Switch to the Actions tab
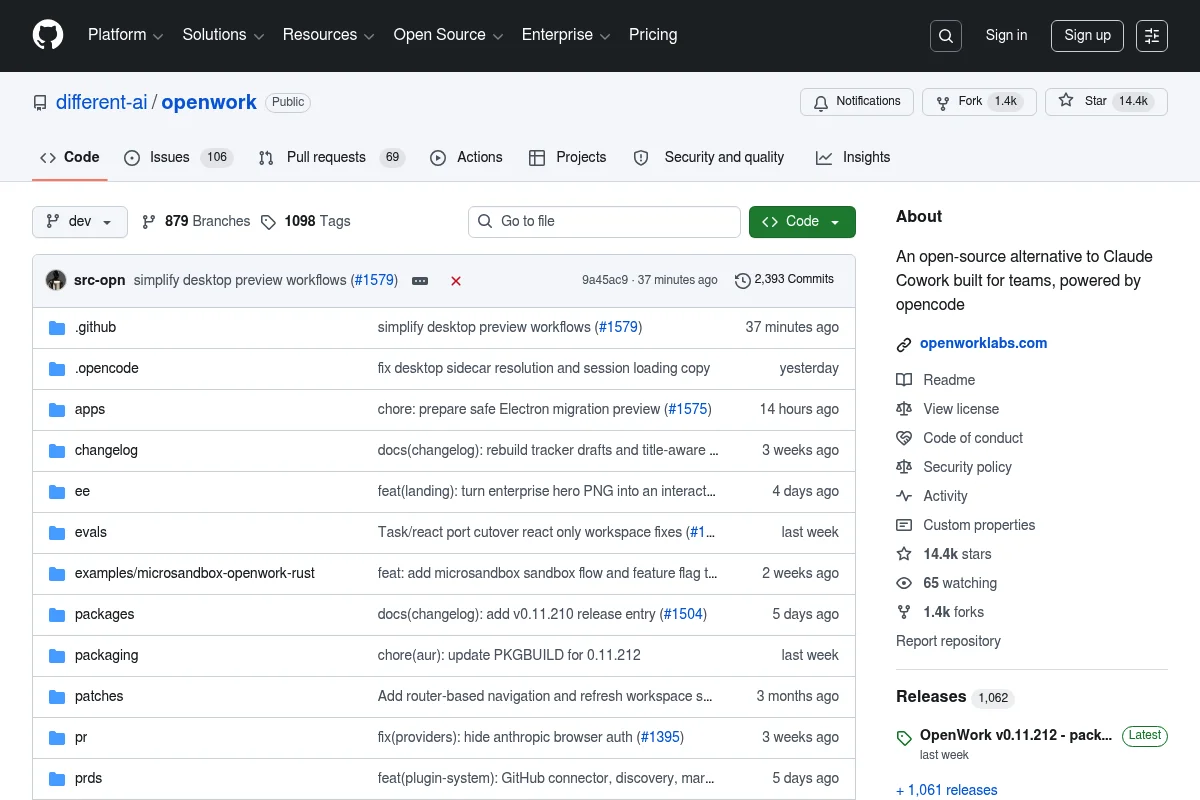The width and height of the screenshot is (1200, 800). coord(466,157)
